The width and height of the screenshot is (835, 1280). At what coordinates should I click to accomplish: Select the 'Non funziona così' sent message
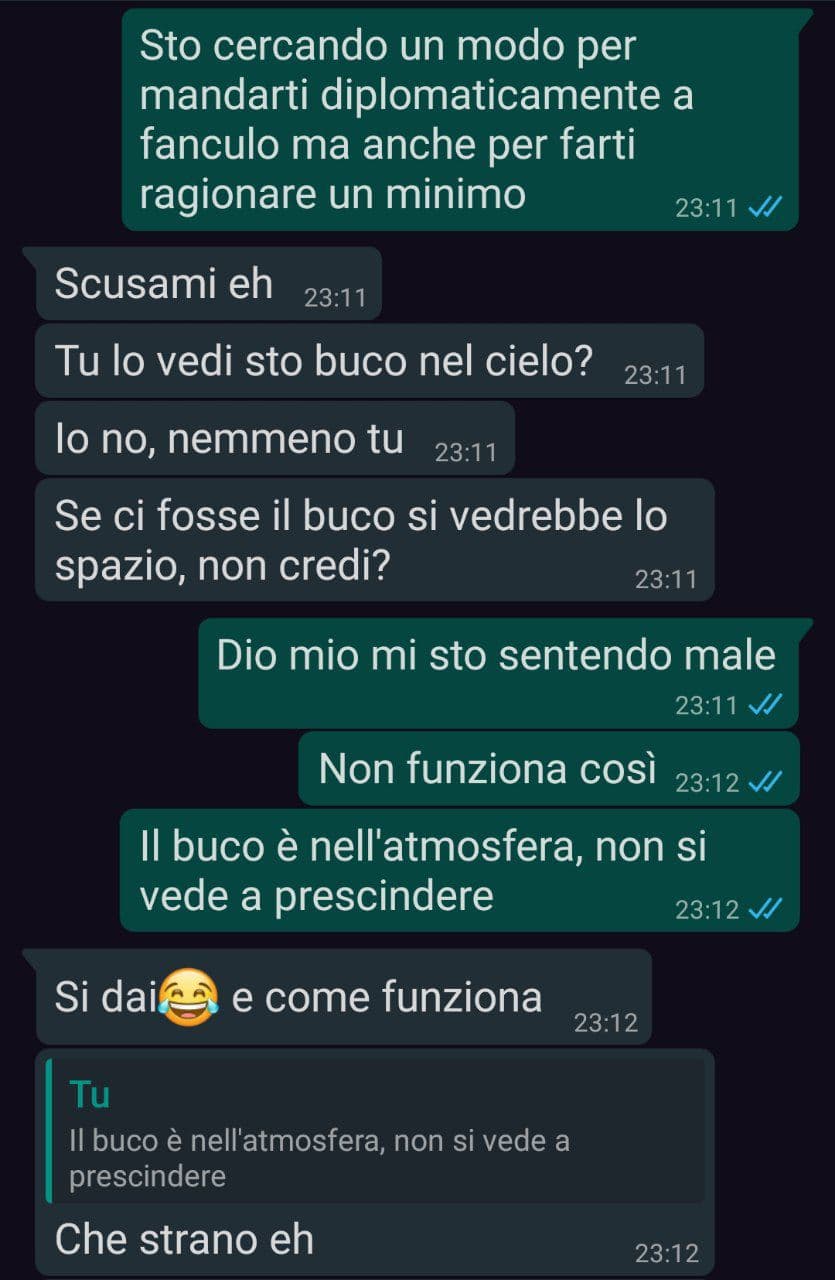(x=549, y=769)
